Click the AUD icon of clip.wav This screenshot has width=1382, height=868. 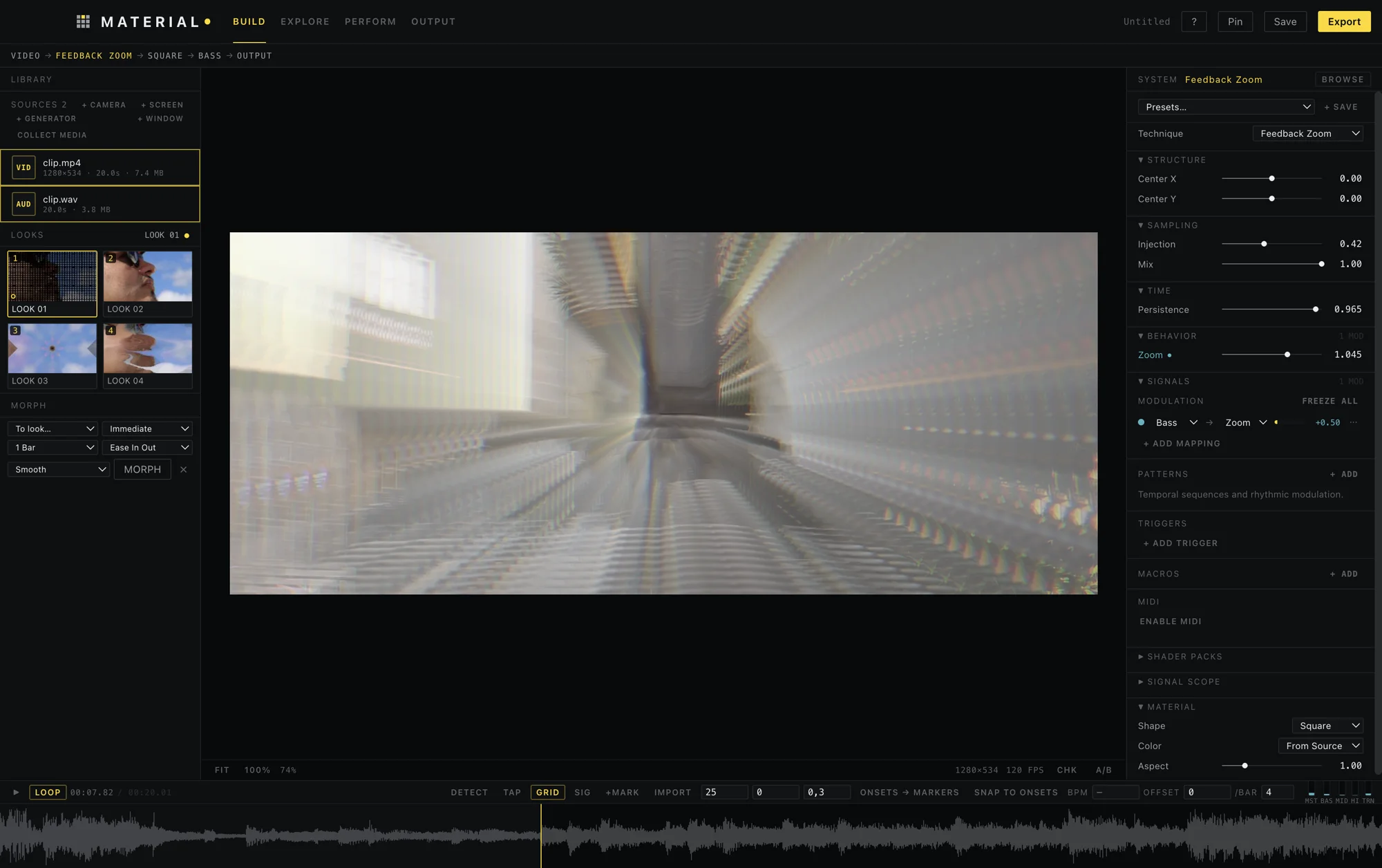(x=23, y=204)
